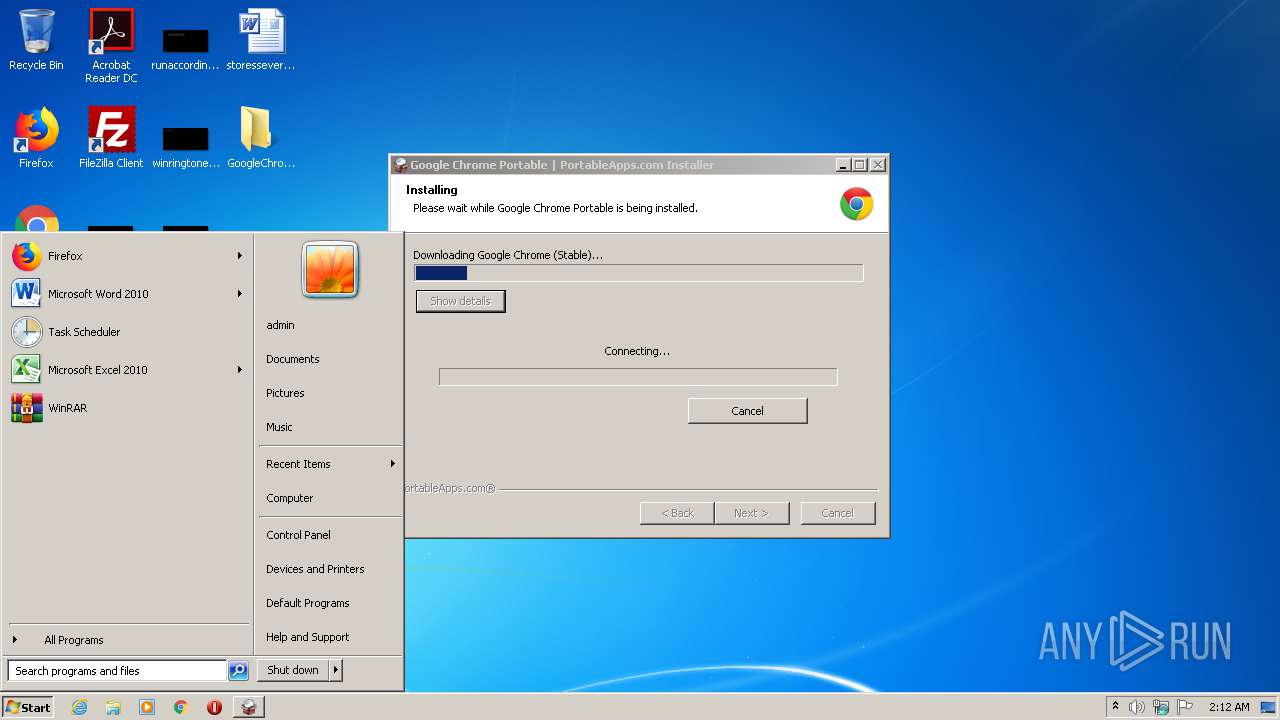Click the clock showing 2:12 AM

(1229, 707)
